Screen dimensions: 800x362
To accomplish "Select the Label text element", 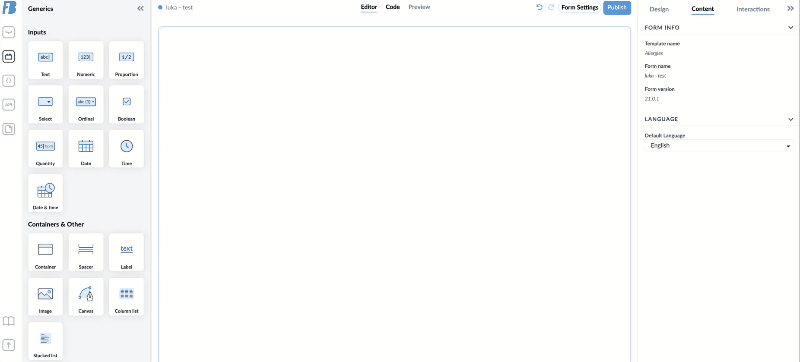I will click(126, 252).
